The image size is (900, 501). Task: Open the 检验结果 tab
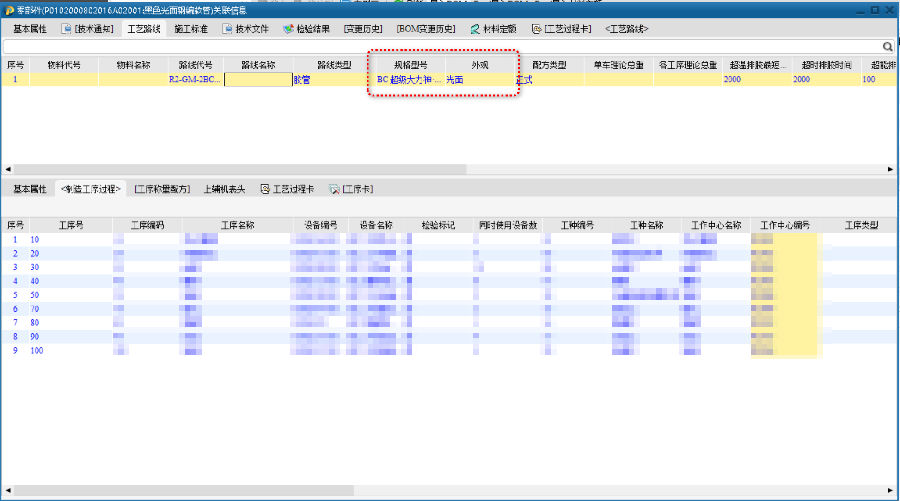tap(306, 29)
